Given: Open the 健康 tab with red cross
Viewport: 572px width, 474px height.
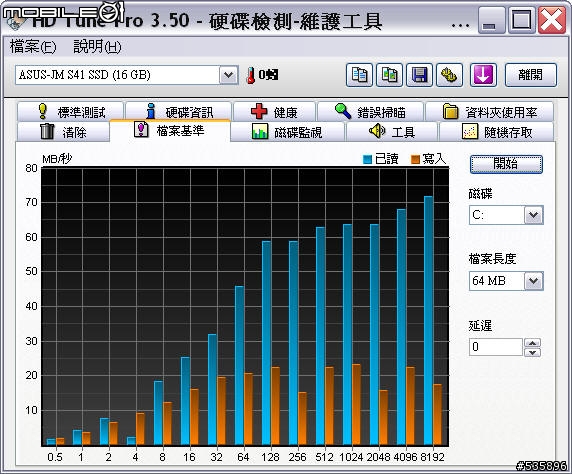Looking at the screenshot, I should [x=274, y=112].
